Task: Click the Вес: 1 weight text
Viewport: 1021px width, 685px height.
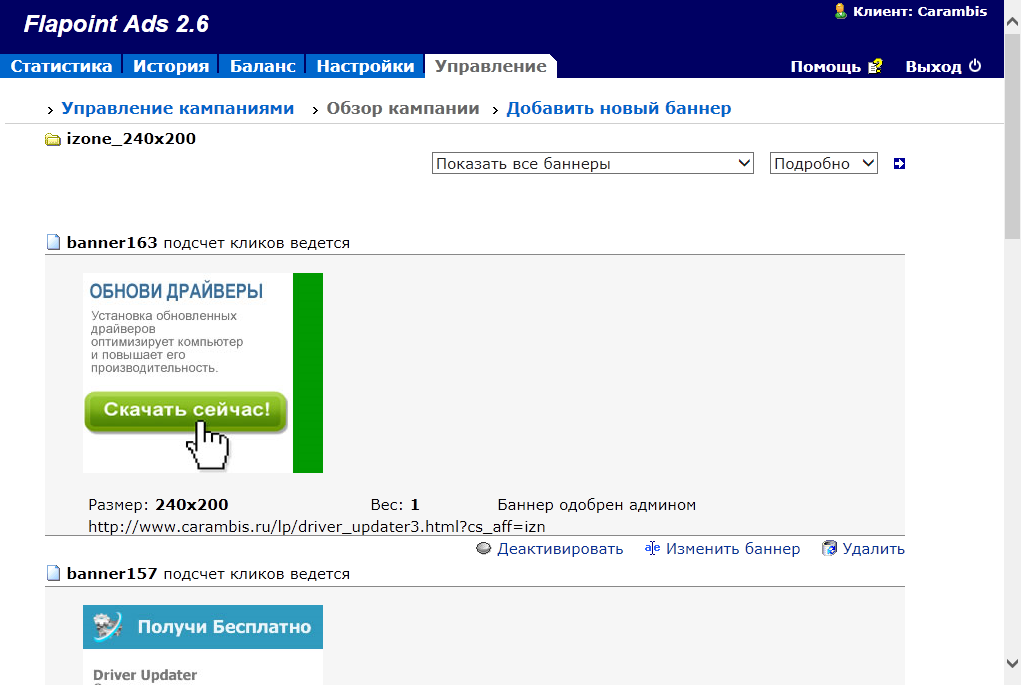Action: 395,505
